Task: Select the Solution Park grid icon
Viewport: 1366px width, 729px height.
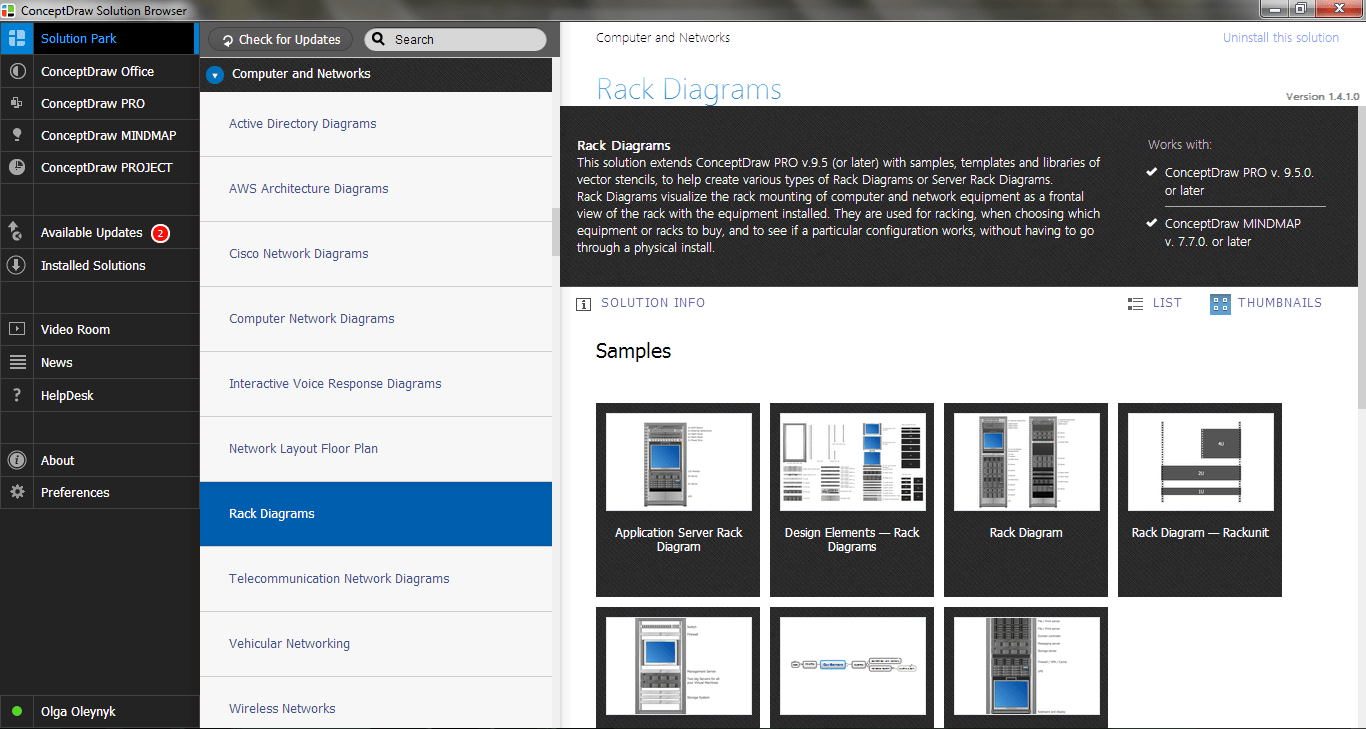Action: click(16, 38)
